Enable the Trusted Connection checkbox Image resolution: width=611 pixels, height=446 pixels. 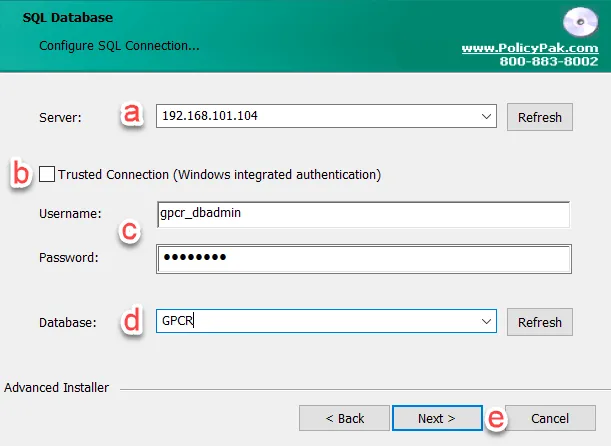[47, 175]
